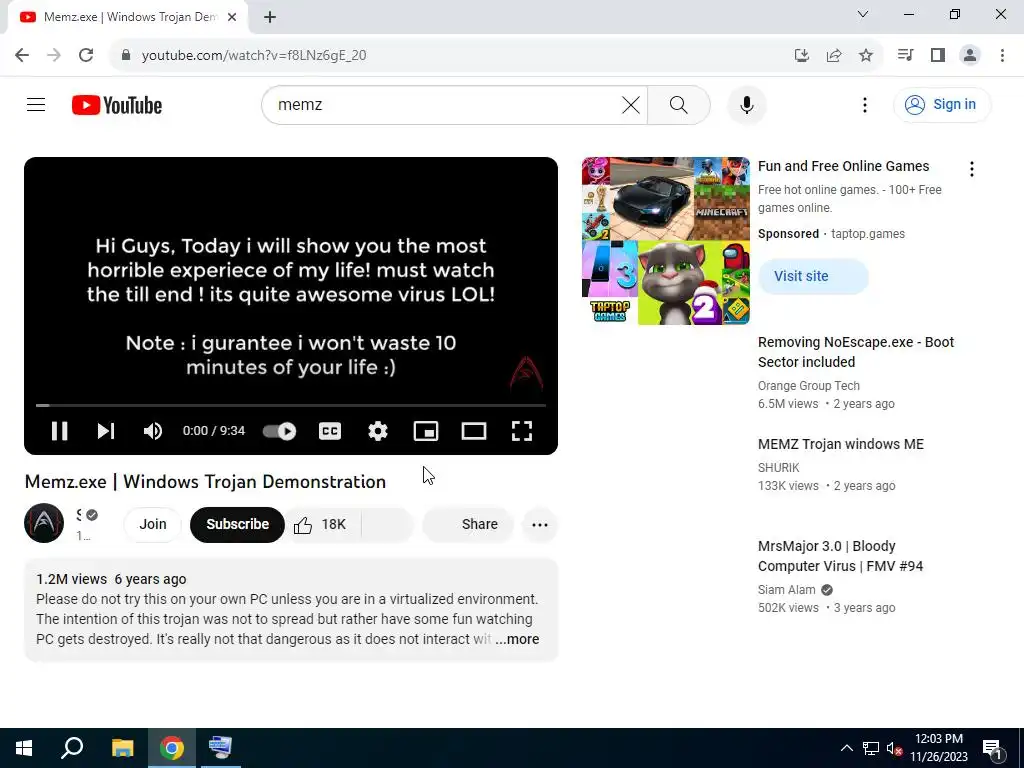
Task: Skip to the next video
Action: [106, 431]
